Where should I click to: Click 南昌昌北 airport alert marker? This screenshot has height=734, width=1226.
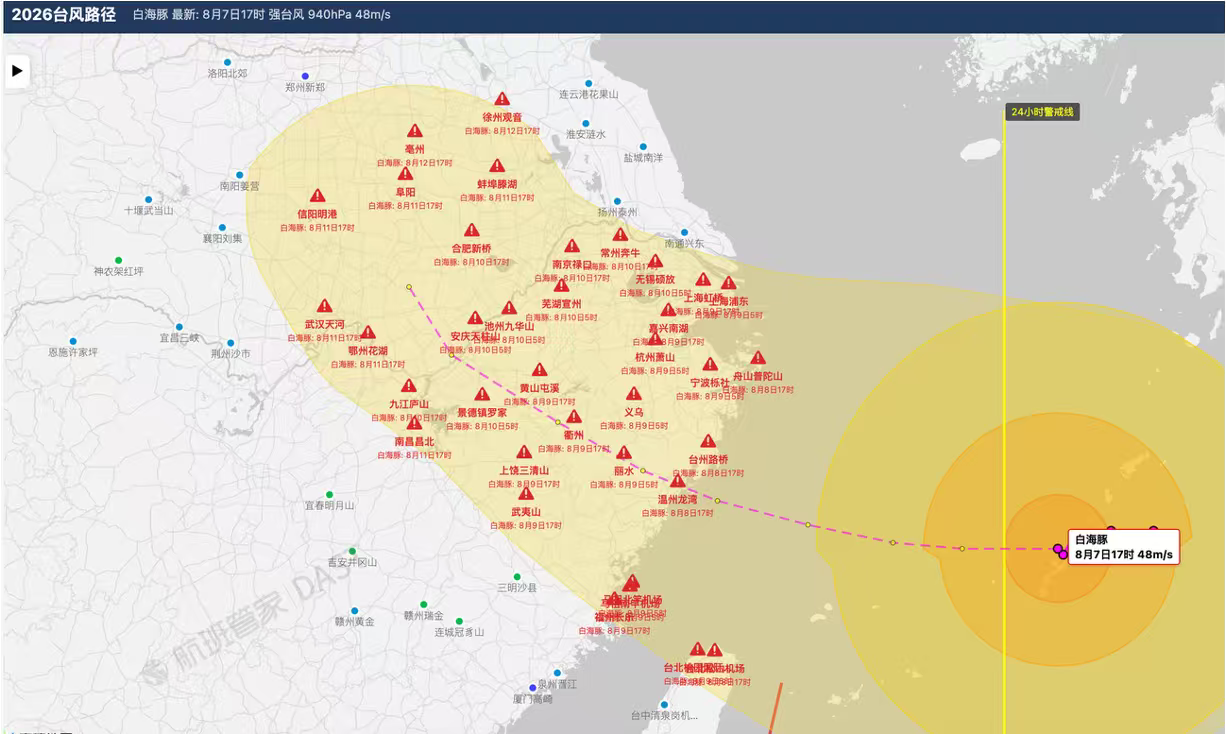pos(414,423)
